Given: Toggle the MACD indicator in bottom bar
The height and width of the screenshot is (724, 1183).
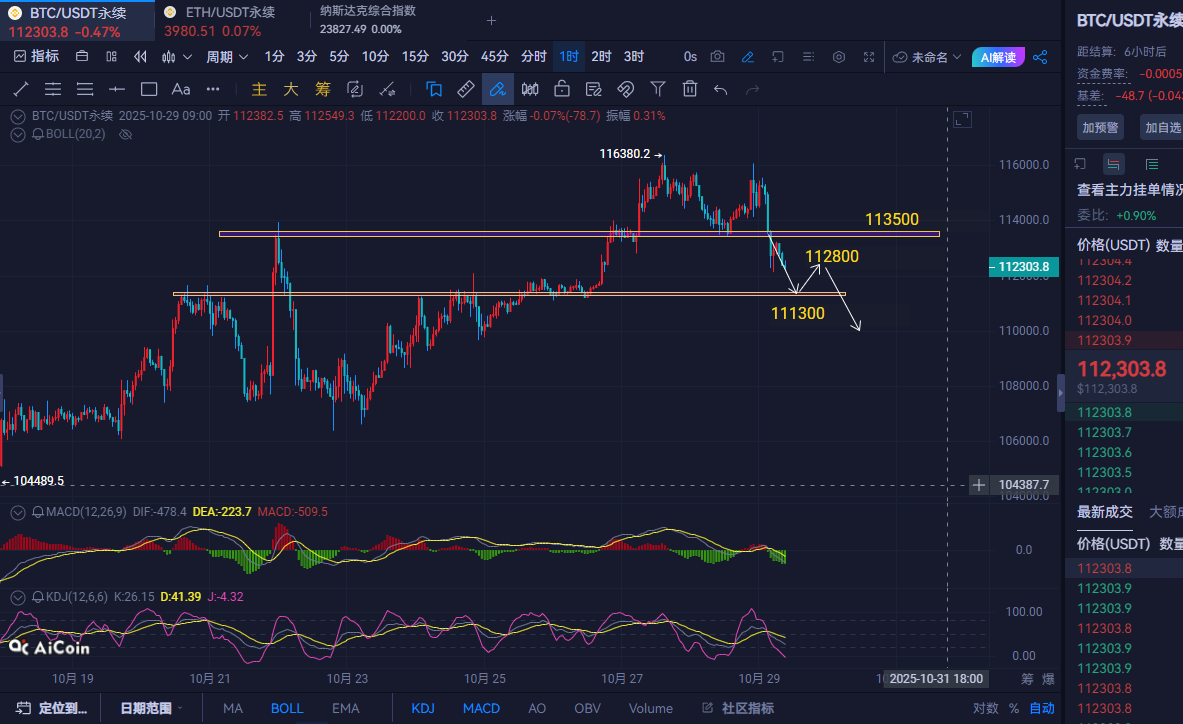Looking at the screenshot, I should (x=481, y=708).
